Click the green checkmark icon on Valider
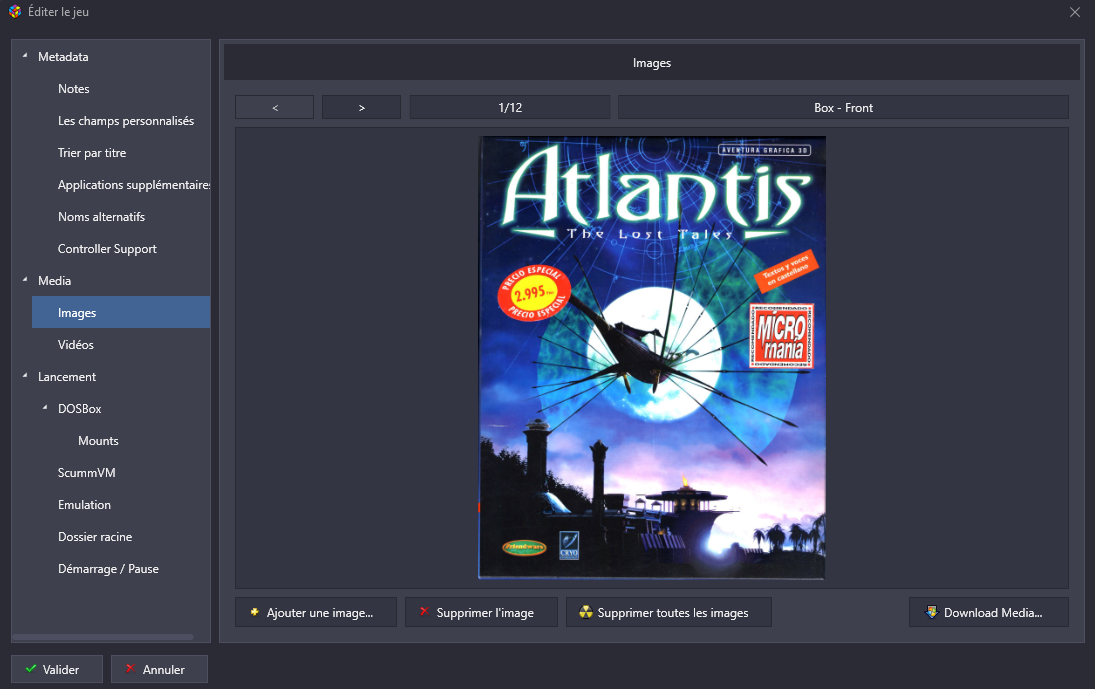The height and width of the screenshot is (689, 1095). (31, 669)
